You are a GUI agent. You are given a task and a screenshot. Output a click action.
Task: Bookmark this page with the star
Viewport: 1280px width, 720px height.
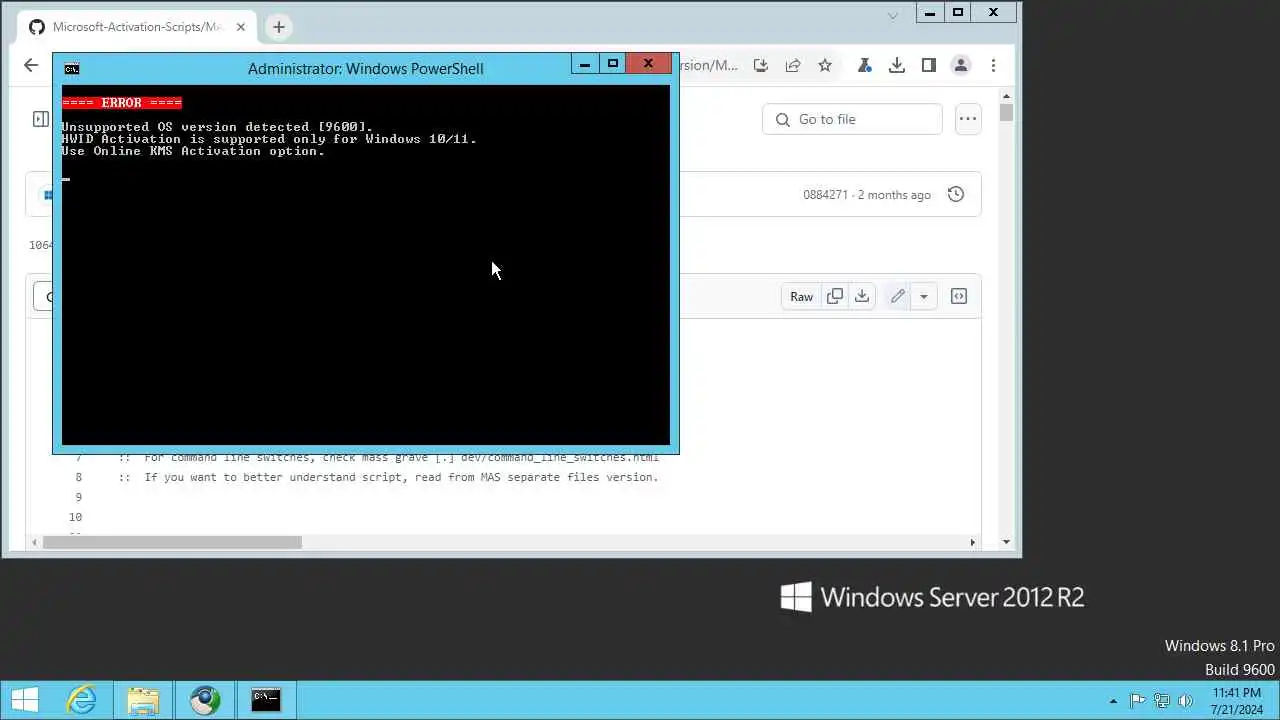click(825, 65)
